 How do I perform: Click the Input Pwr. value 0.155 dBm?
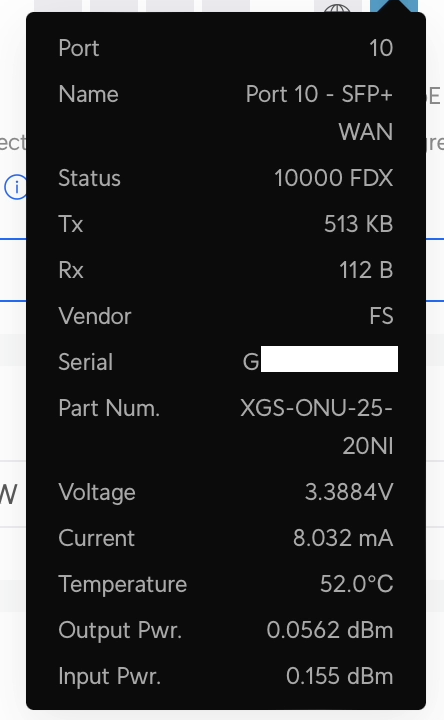click(x=340, y=676)
